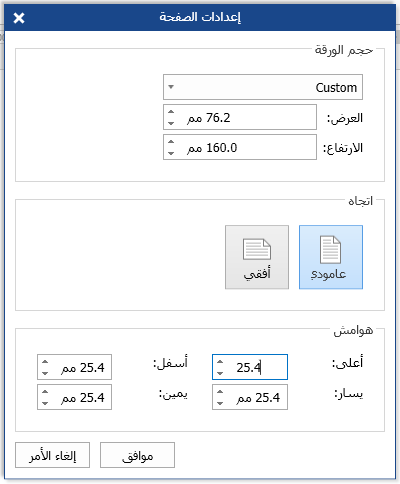
Task: Increase the bottom margin (أسفل) with up arrow
Action: (45, 362)
